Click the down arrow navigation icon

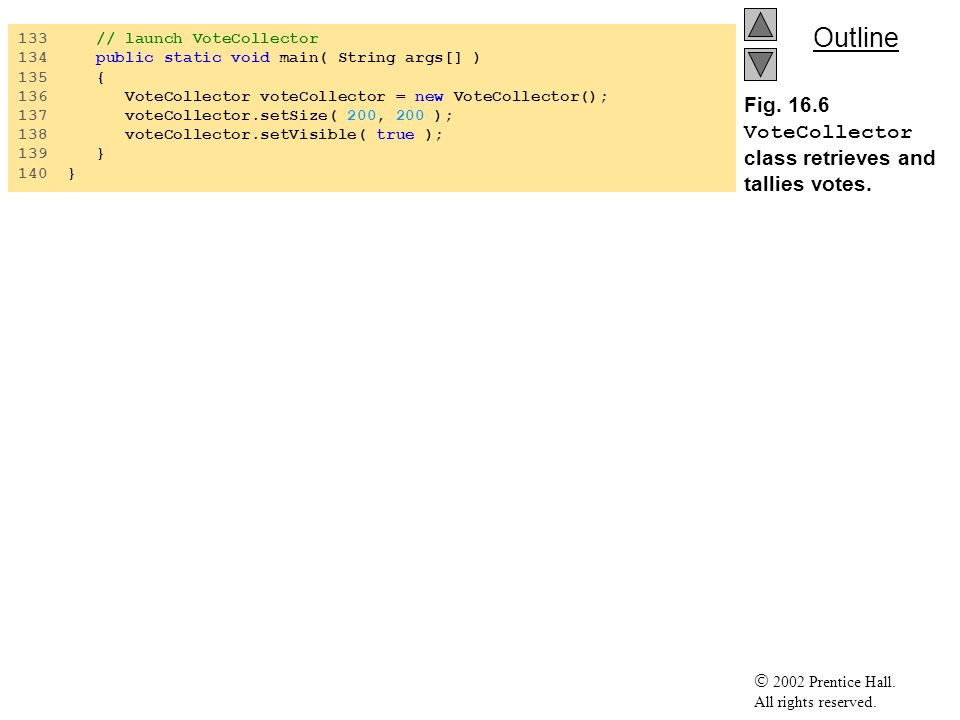click(760, 64)
